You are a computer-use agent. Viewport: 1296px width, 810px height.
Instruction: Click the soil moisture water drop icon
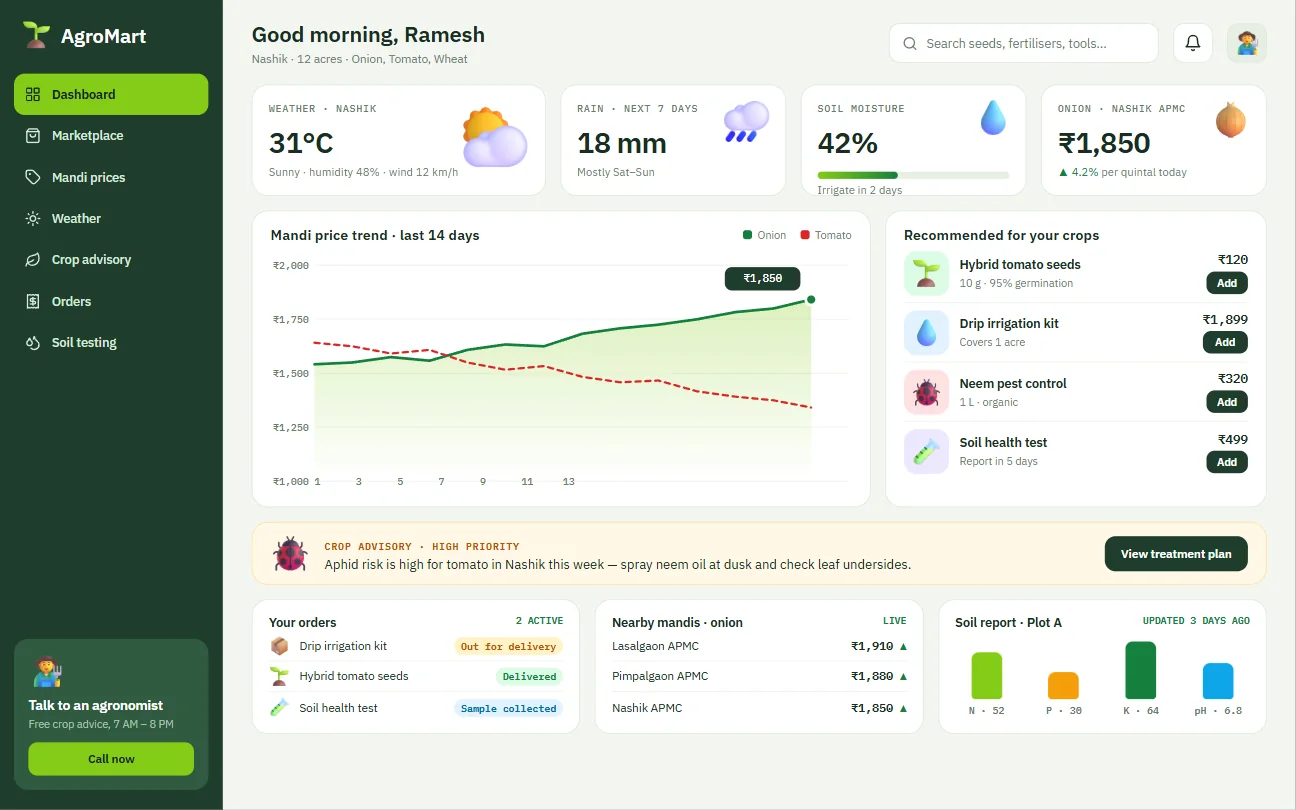[x=993, y=117]
